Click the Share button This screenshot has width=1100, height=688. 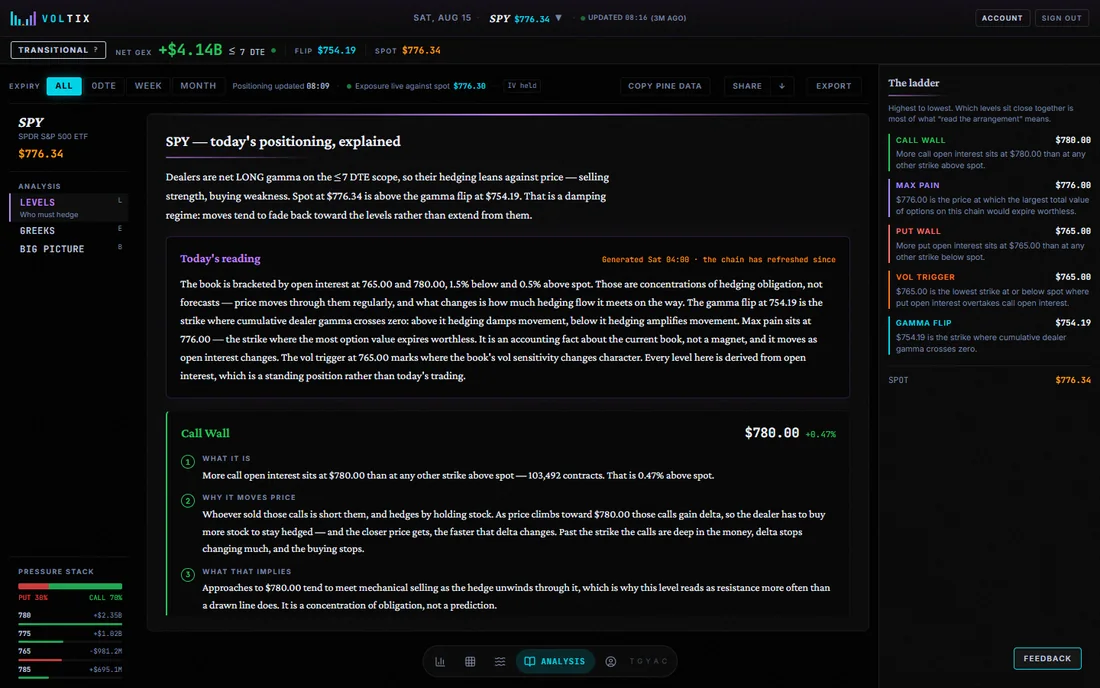pos(747,86)
